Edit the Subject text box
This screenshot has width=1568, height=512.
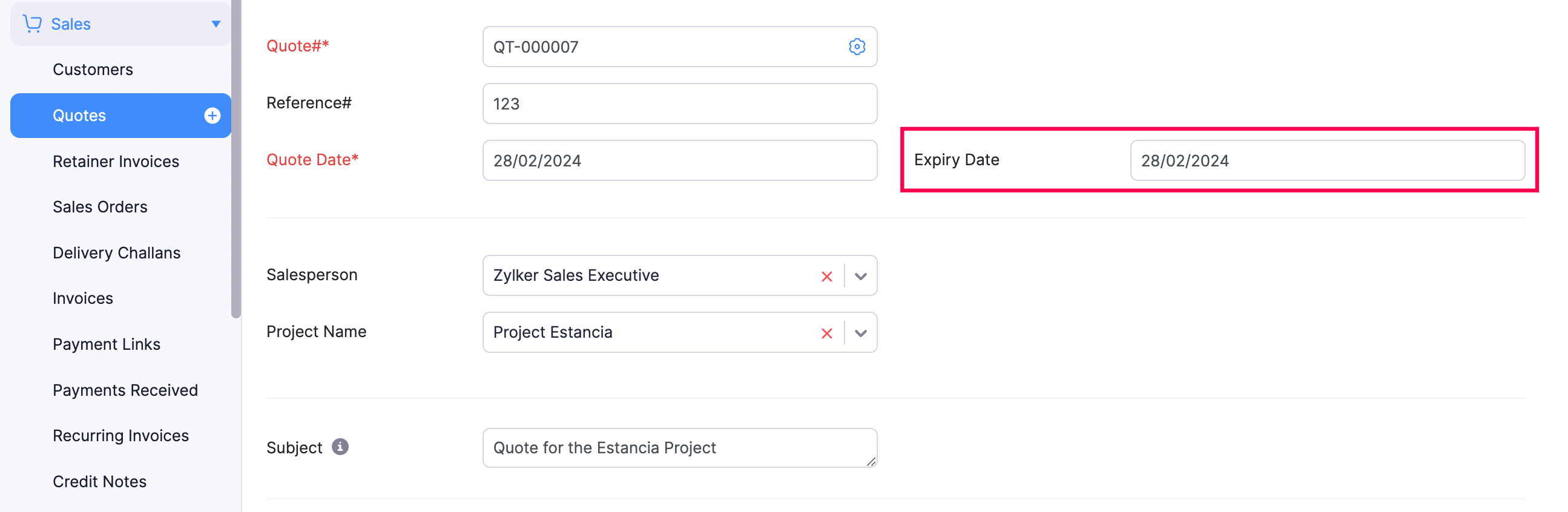(x=679, y=447)
